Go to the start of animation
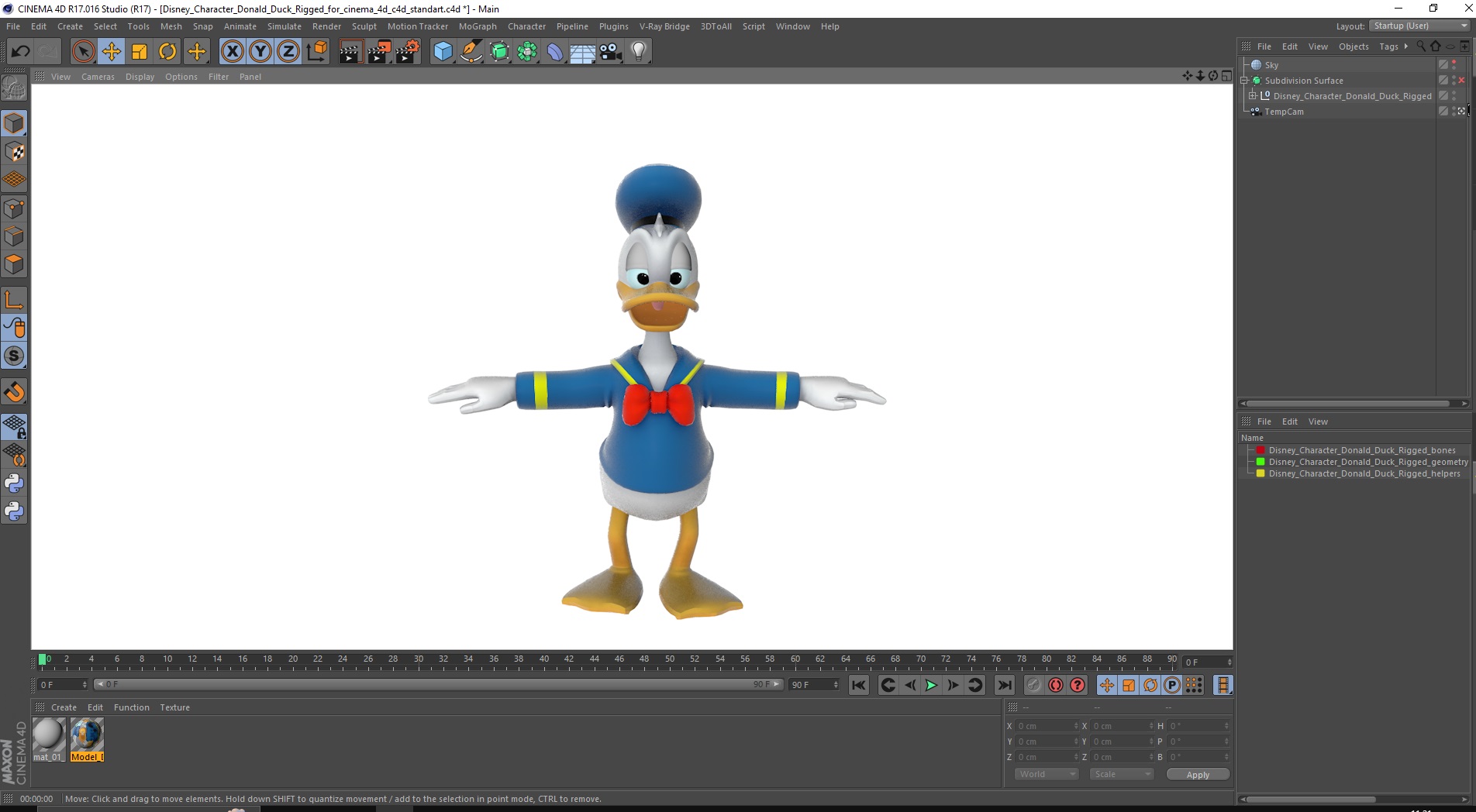The width and height of the screenshot is (1476, 812). pos(858,685)
